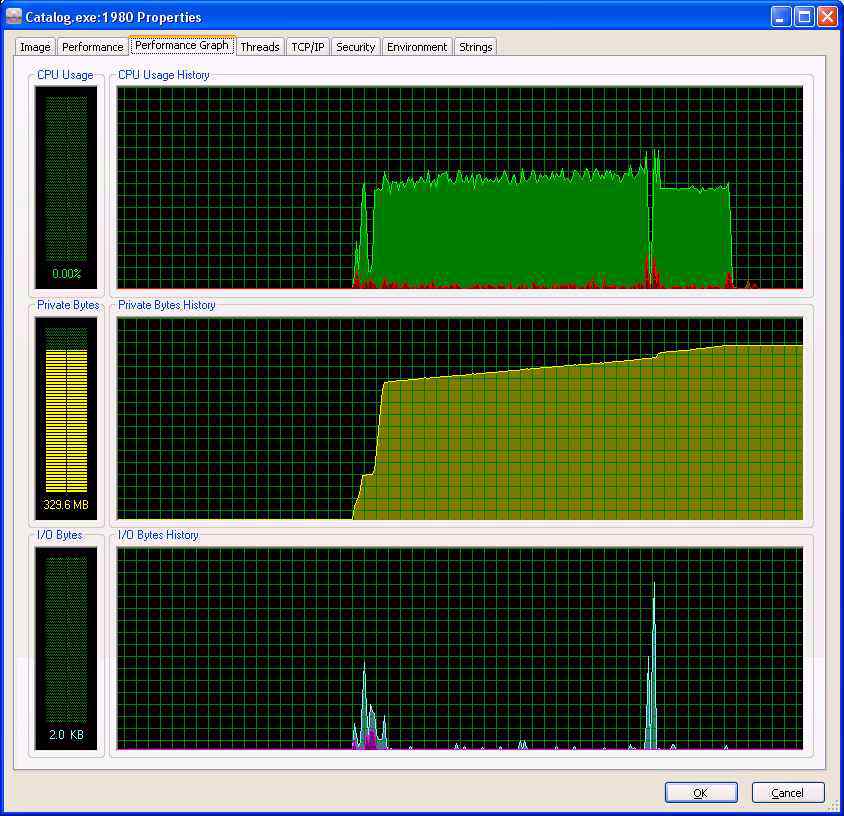Screen dimensions: 844x816
Task: Minimize the Properties window
Action: tap(781, 17)
